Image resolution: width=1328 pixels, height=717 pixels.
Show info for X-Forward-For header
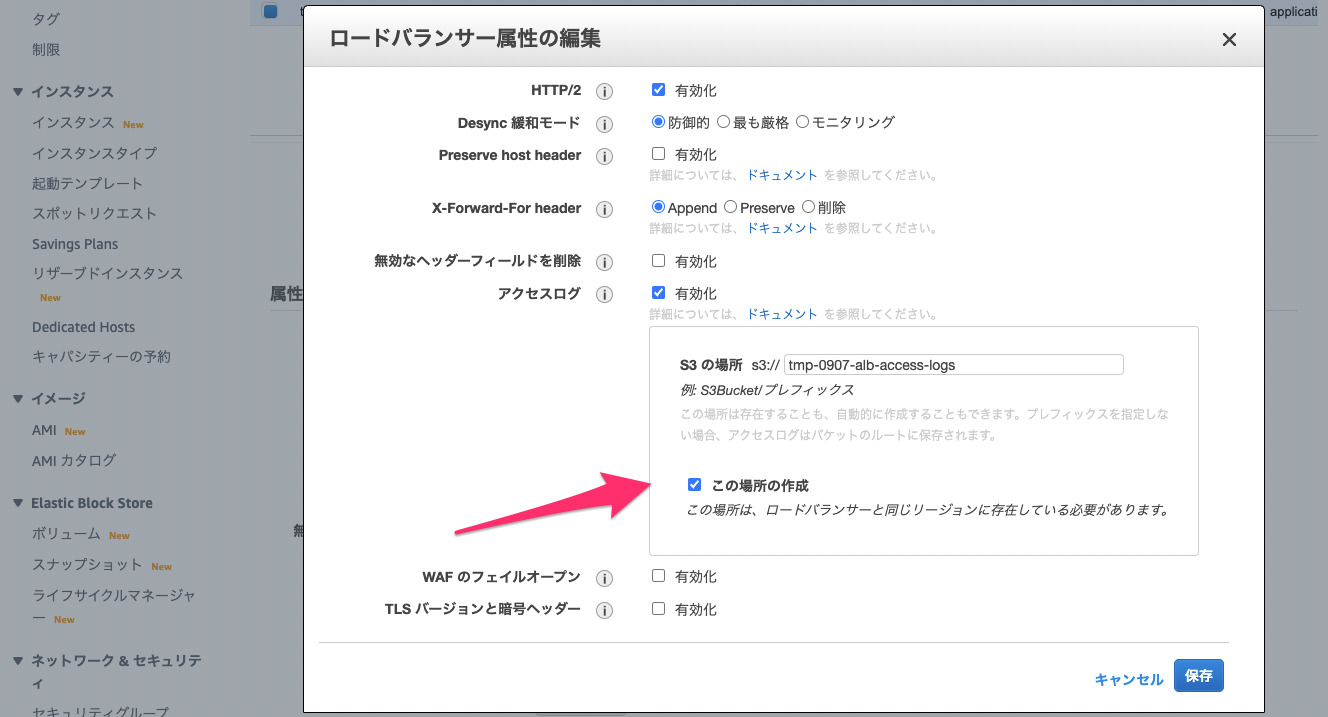[x=604, y=209]
